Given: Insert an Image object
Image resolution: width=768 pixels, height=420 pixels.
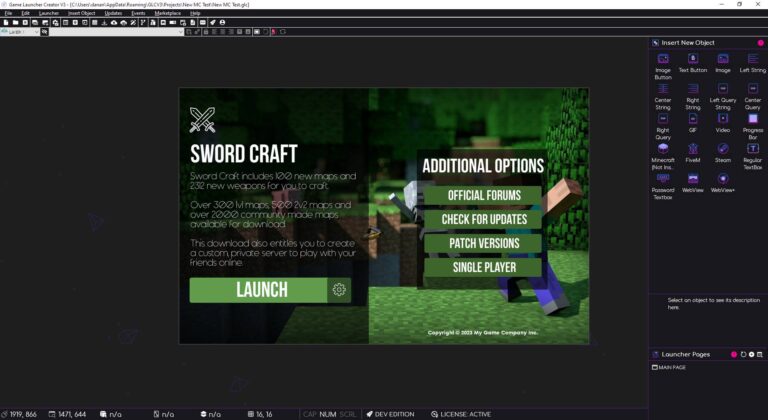Looking at the screenshot, I should [x=722, y=63].
